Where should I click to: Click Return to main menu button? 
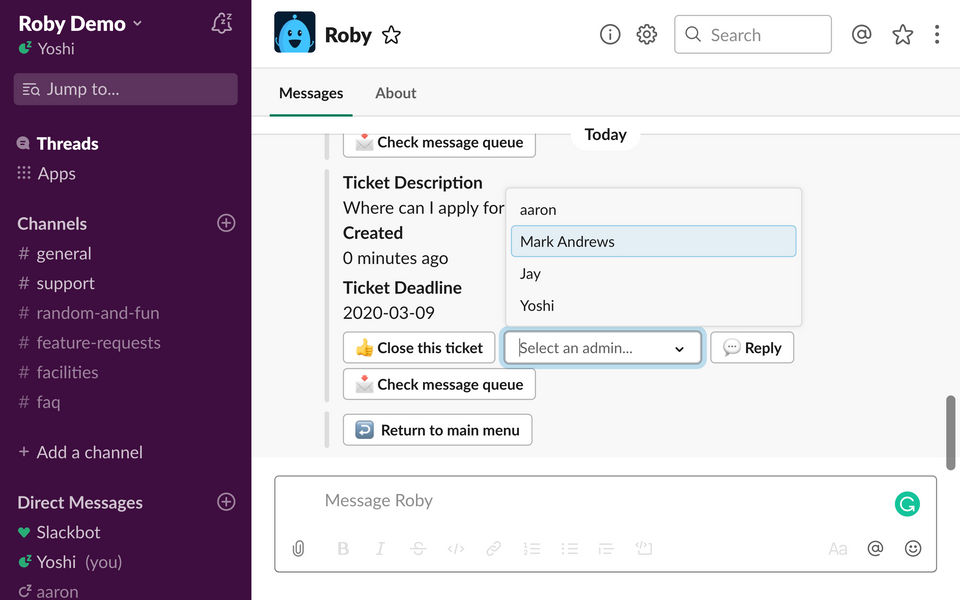437,430
